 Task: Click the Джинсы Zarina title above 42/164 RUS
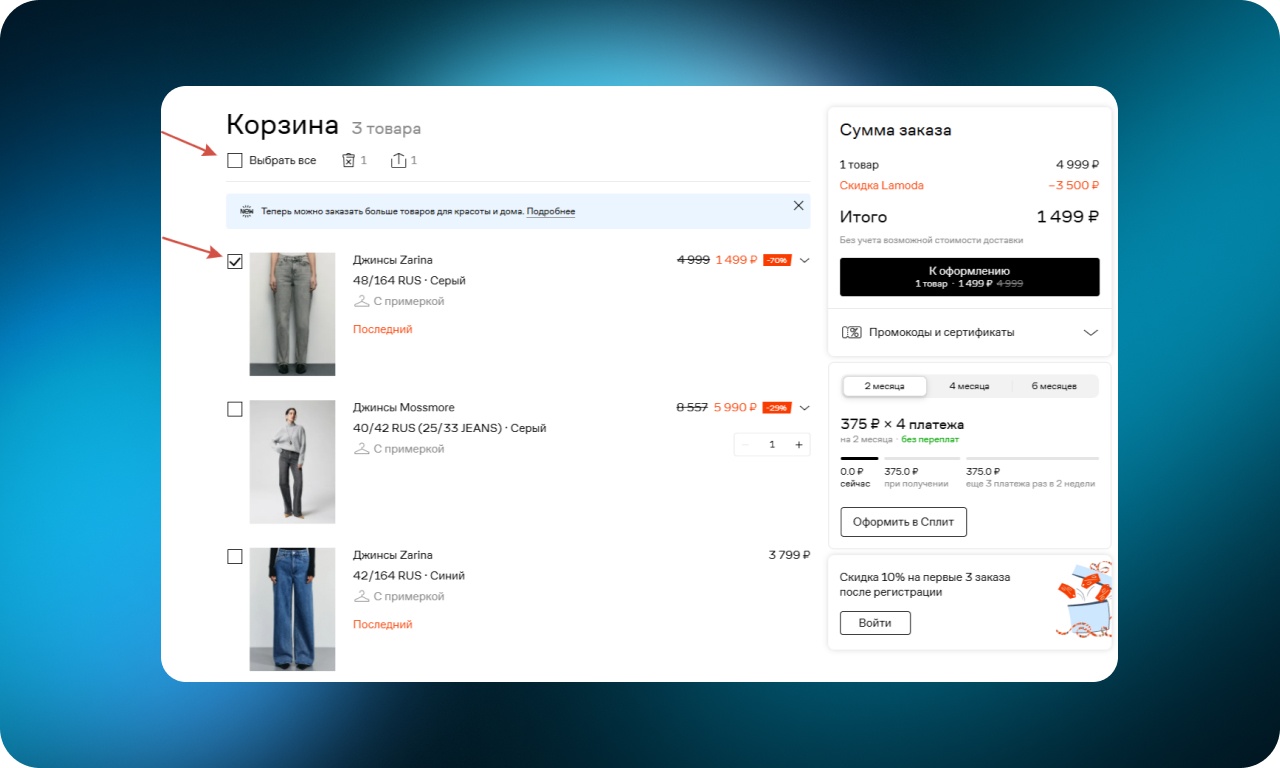[x=393, y=555]
